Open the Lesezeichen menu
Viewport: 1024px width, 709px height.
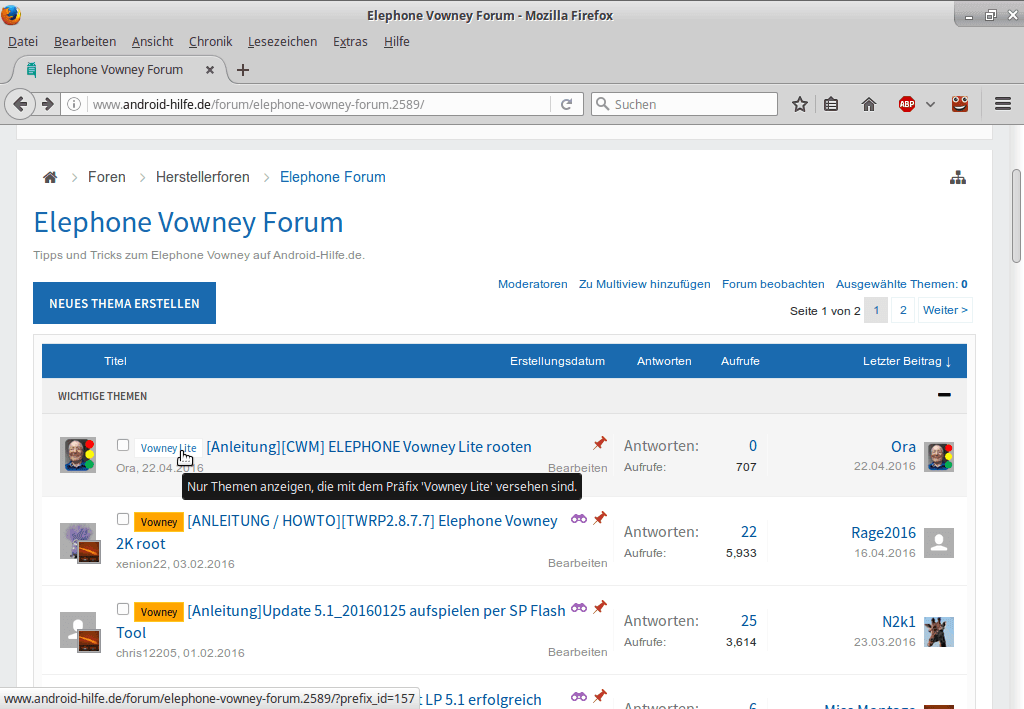pyautogui.click(x=282, y=41)
